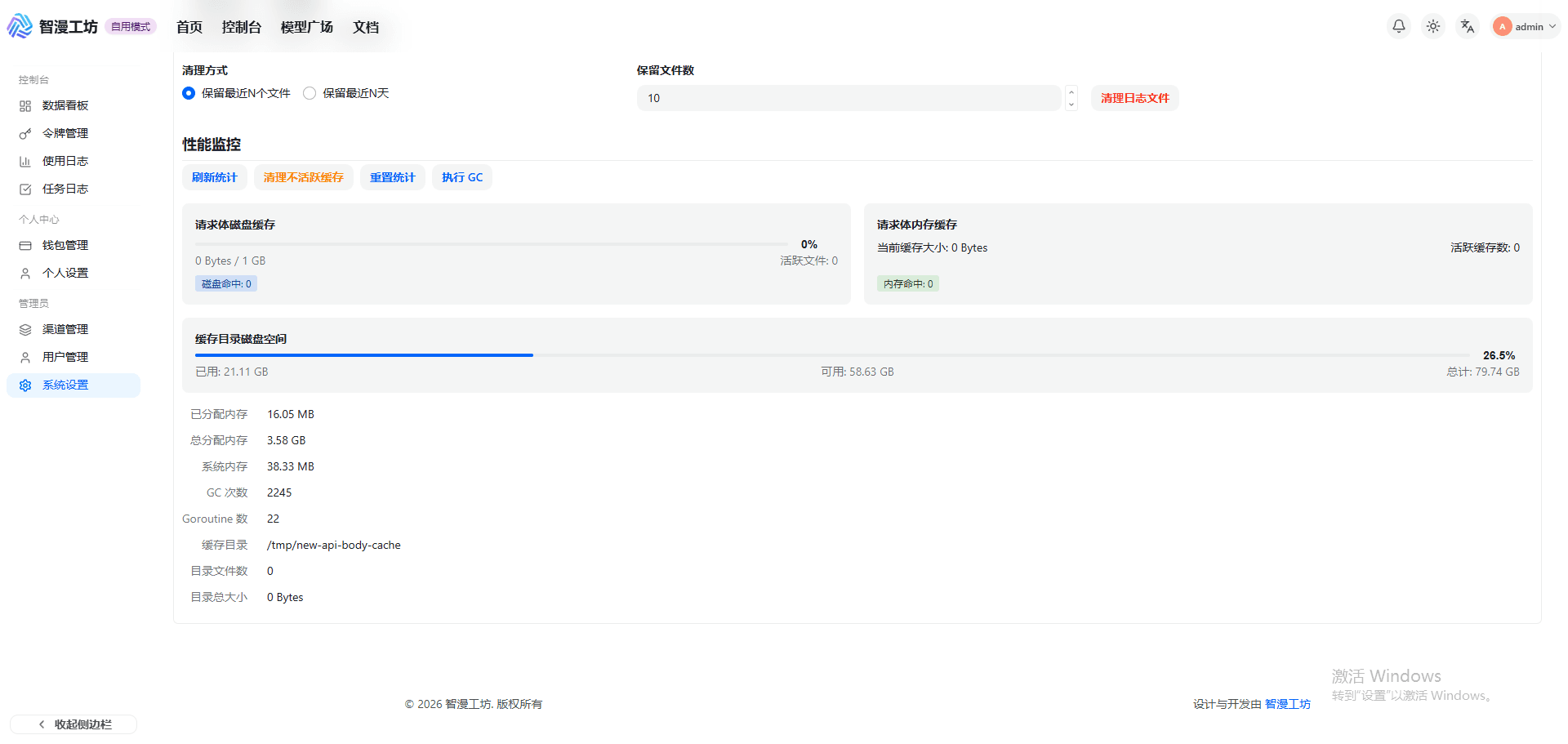Viewport: 1568px width, 744px height.
Task: Open the language switcher icon
Action: (x=1468, y=26)
